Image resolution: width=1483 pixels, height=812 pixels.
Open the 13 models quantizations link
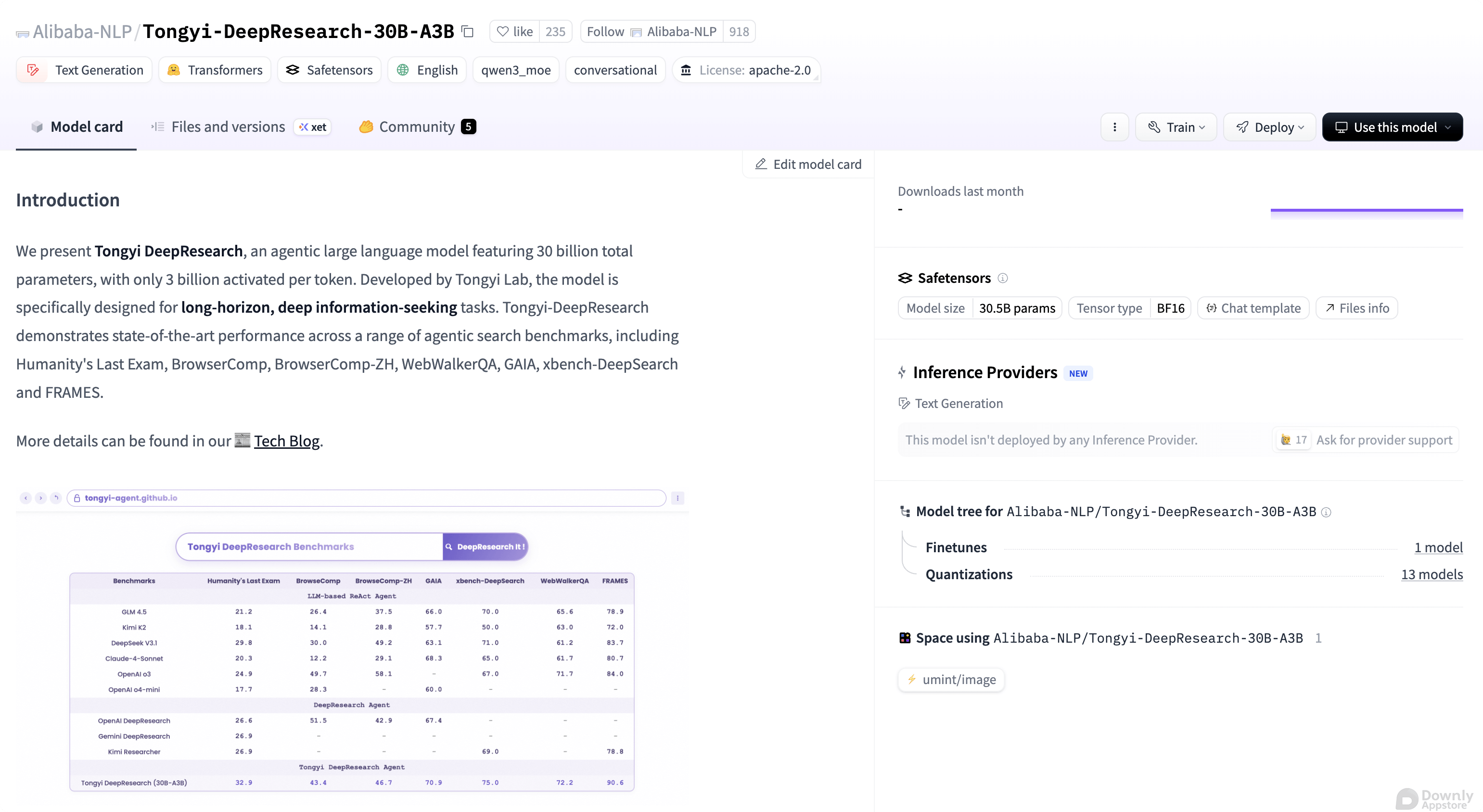click(x=1432, y=574)
